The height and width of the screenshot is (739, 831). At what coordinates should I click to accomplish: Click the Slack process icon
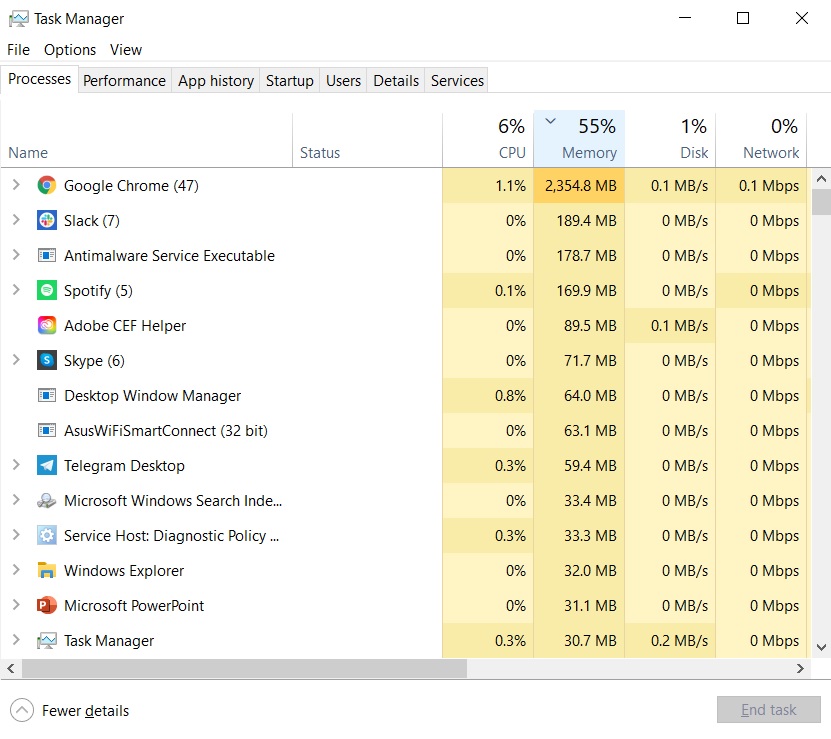[47, 221]
